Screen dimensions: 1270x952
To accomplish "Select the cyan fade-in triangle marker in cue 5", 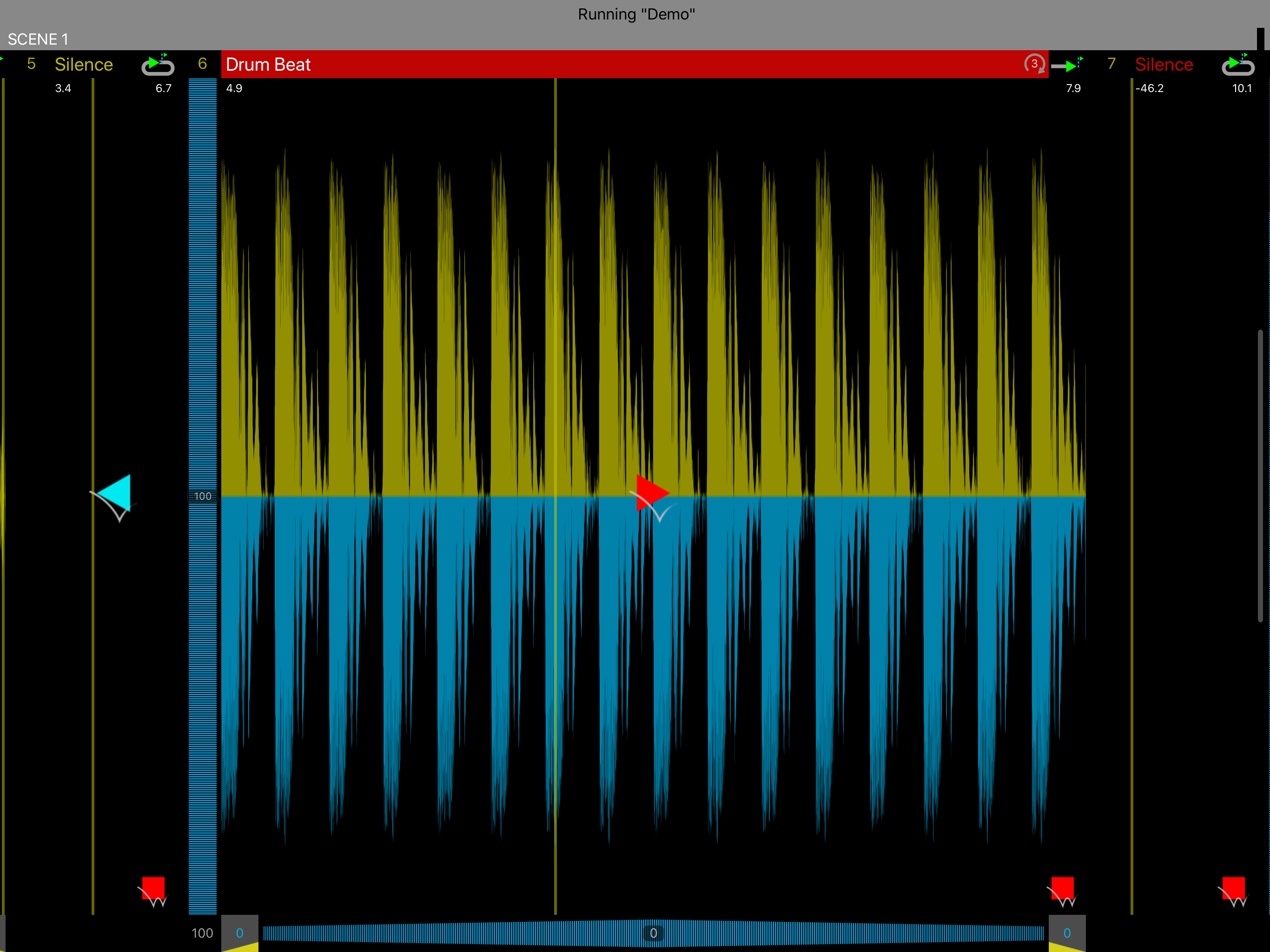I will [114, 493].
